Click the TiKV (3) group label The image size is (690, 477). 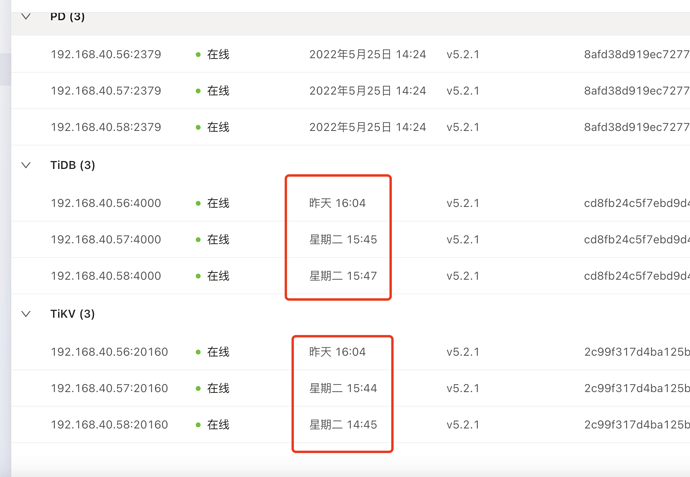[x=73, y=314]
